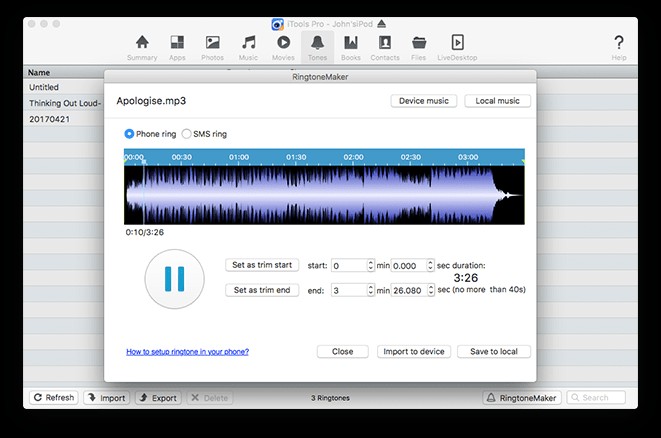Open the Apps section icon
Screen dimensions: 661x438
tap(177, 46)
